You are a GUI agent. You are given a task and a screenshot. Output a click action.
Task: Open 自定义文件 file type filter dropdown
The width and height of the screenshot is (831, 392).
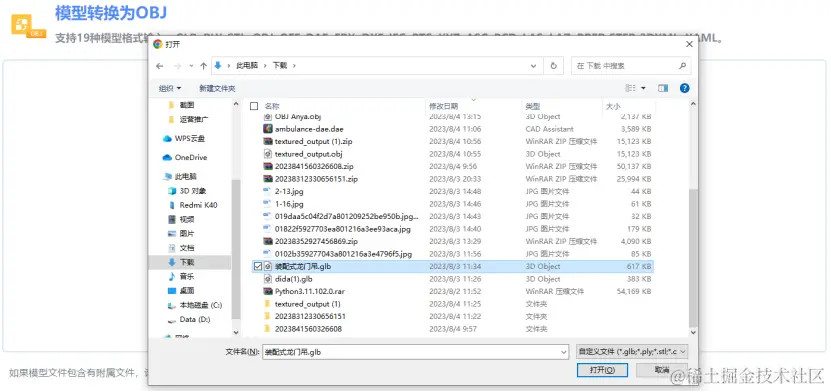[632, 351]
